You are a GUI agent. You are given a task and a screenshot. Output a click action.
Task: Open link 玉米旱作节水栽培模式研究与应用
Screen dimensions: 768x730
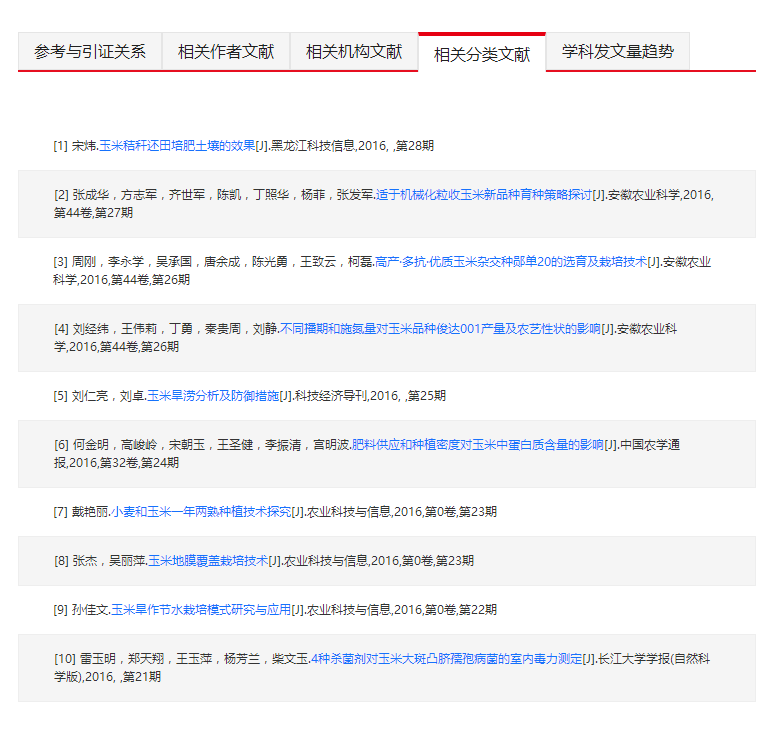pos(201,610)
